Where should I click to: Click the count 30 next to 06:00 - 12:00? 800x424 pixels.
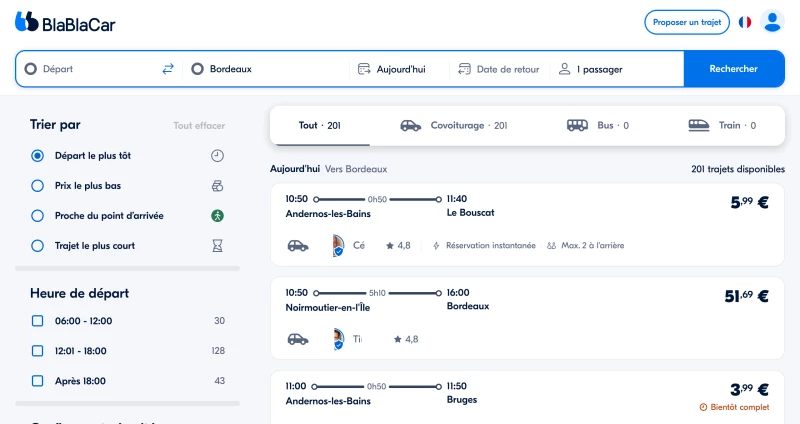click(x=219, y=321)
